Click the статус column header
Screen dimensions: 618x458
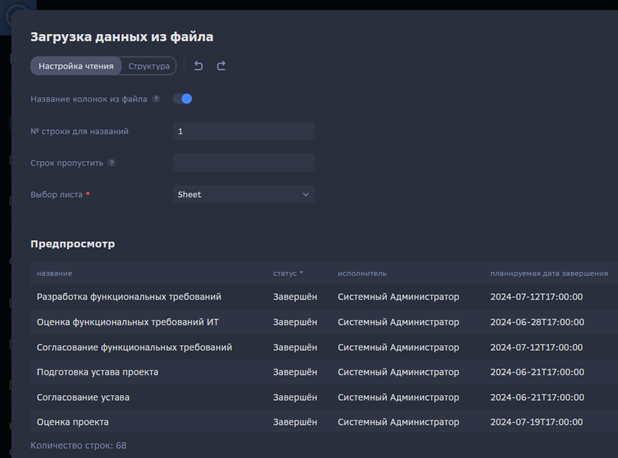[288, 273]
